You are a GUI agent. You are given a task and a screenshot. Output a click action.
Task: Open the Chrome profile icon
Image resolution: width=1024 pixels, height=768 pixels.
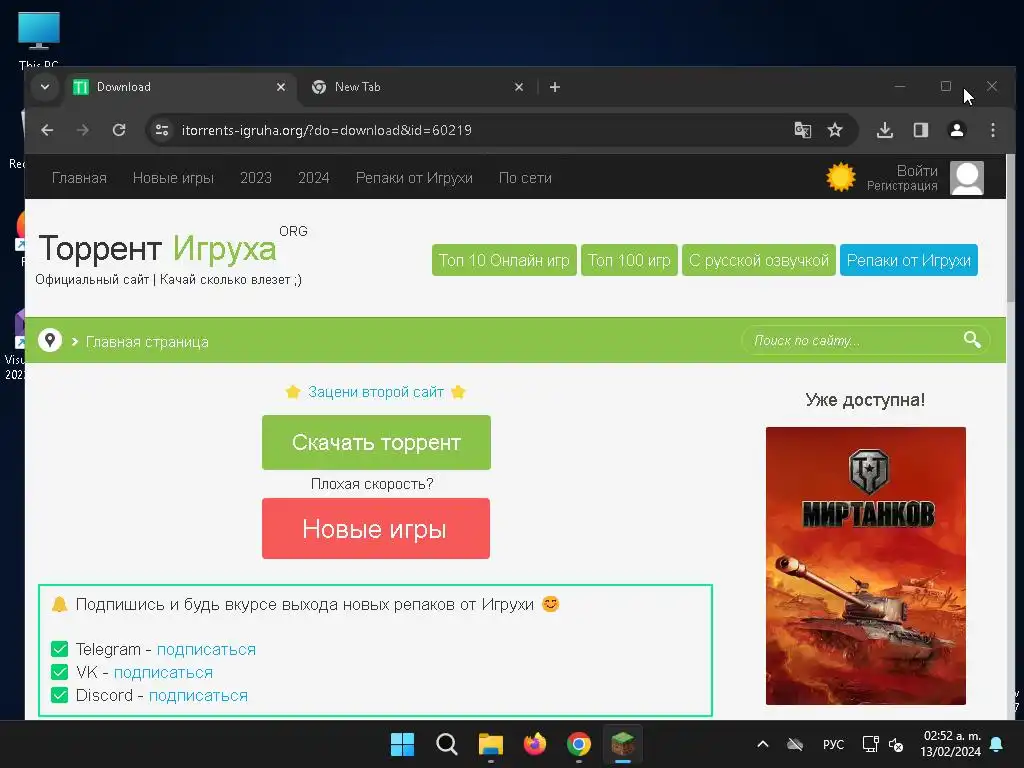957,130
